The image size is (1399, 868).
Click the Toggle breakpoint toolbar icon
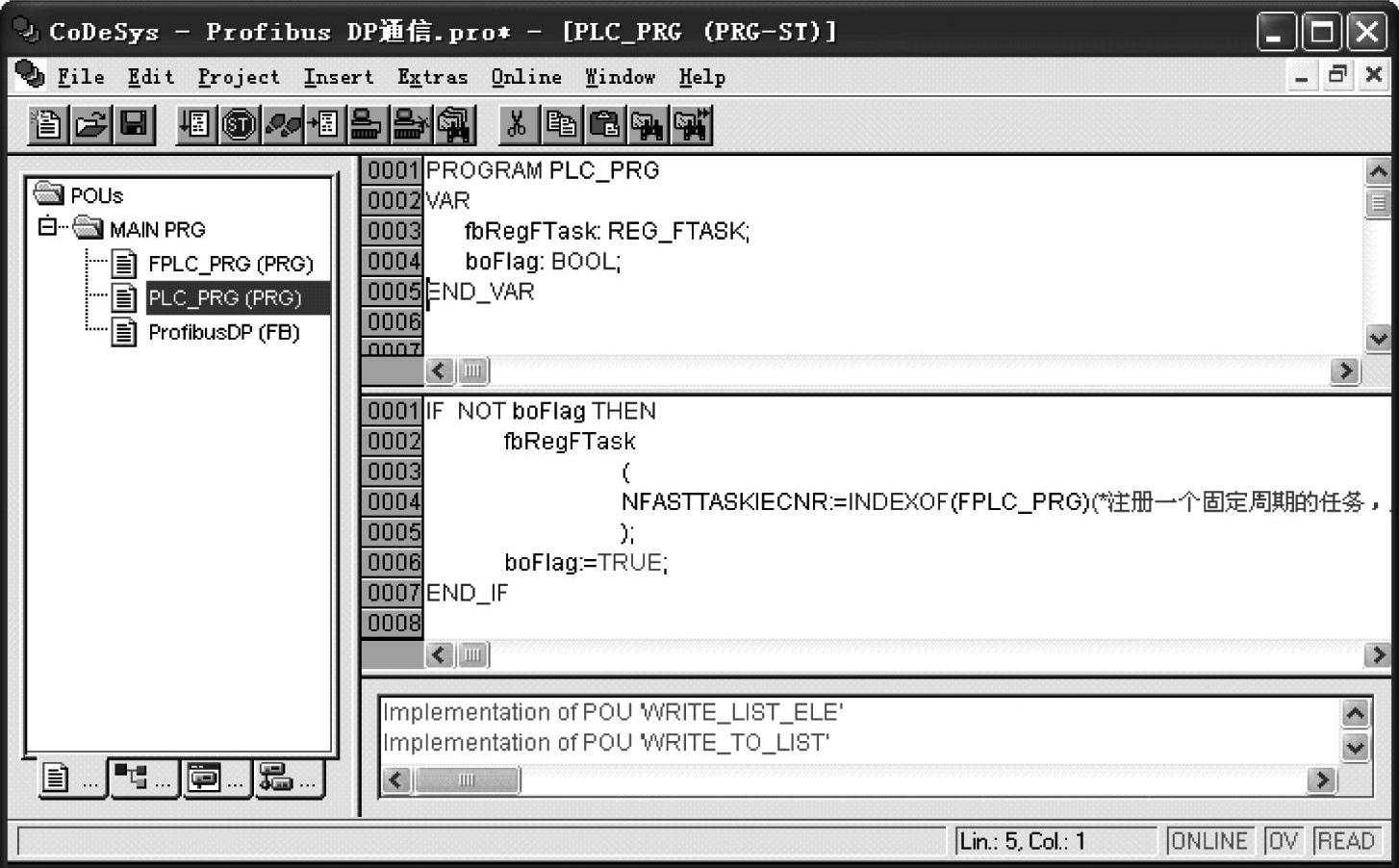click(324, 124)
